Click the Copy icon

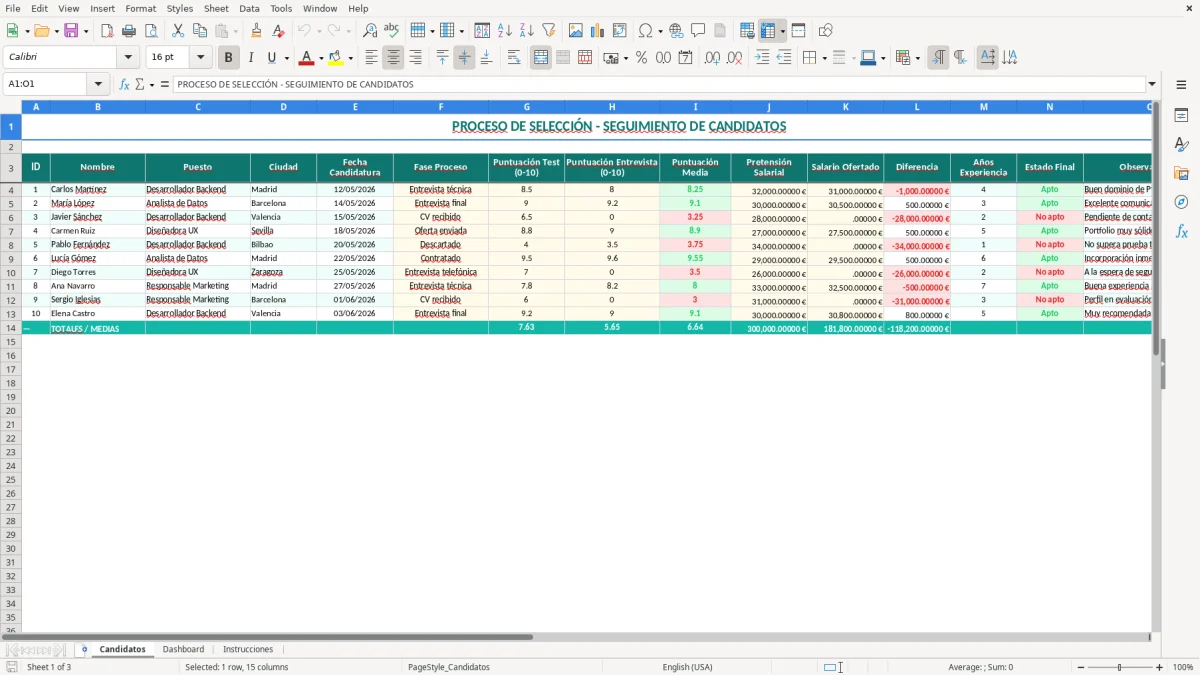[x=200, y=31]
